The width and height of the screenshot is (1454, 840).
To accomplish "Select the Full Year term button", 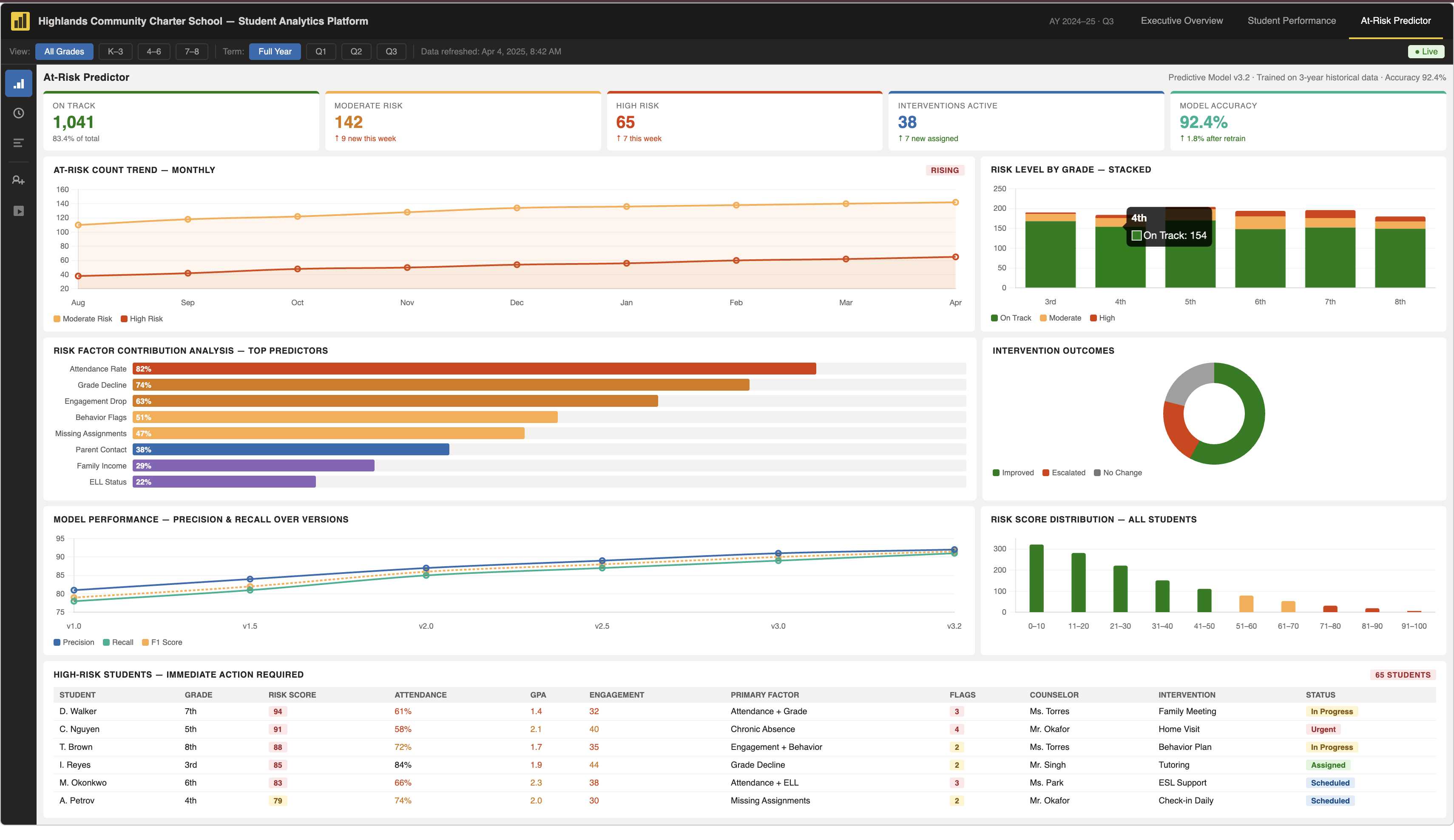I will (x=275, y=51).
